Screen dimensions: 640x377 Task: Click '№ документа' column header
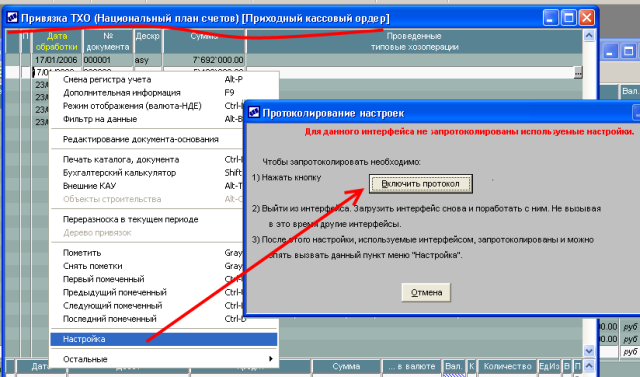(108, 41)
